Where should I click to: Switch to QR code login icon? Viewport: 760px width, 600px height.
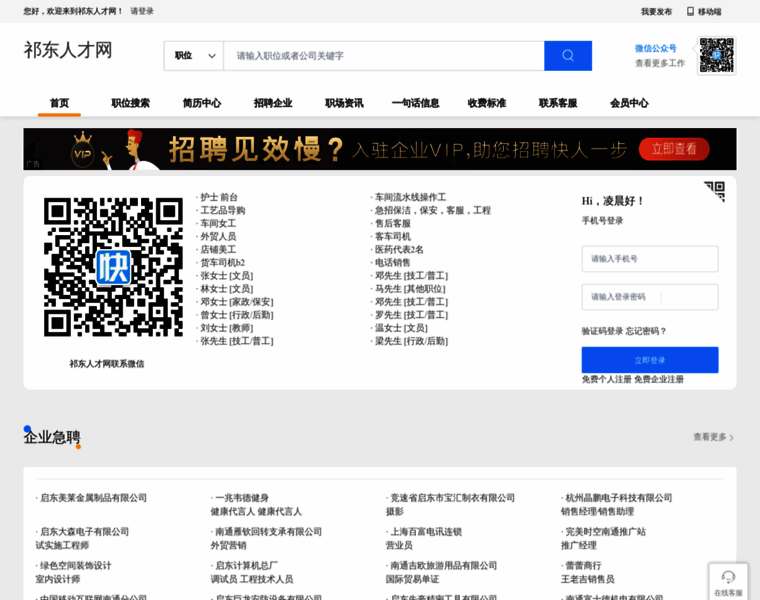point(714,191)
